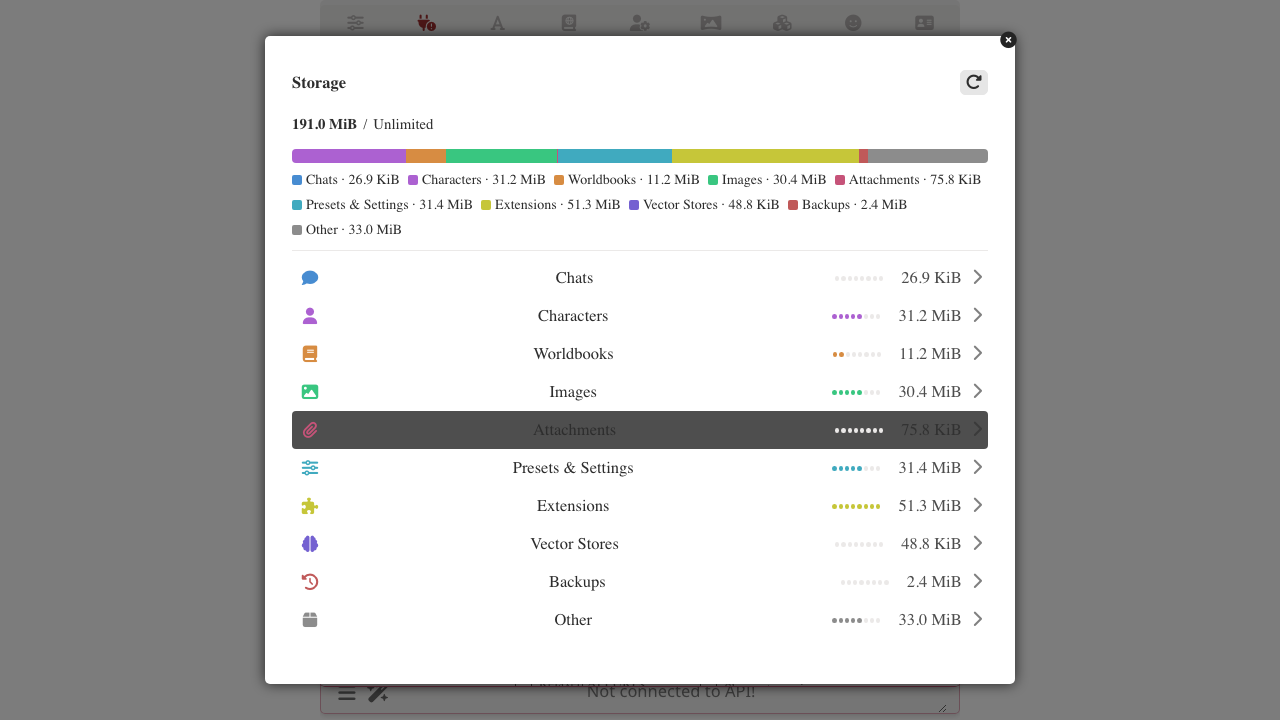Click the Attachments legend entry 75.8 KiB
This screenshot has height=720, width=1280.
(908, 180)
